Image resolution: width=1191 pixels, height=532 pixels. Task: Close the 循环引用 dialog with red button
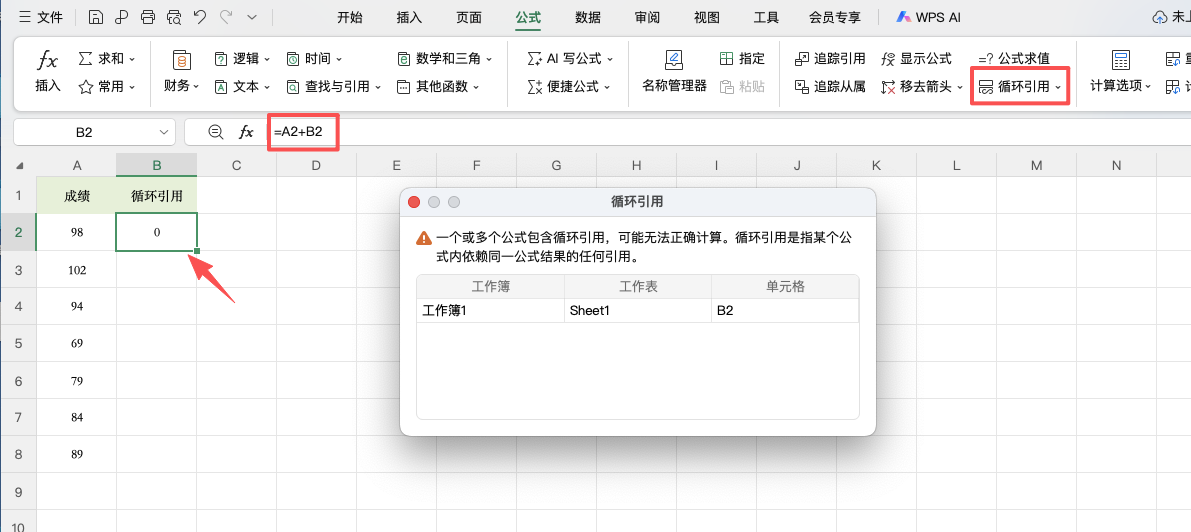coord(414,202)
